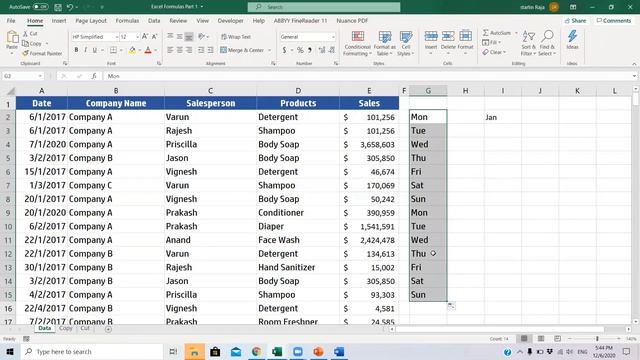
Task: Open the font name dropdown
Action: tap(117, 37)
